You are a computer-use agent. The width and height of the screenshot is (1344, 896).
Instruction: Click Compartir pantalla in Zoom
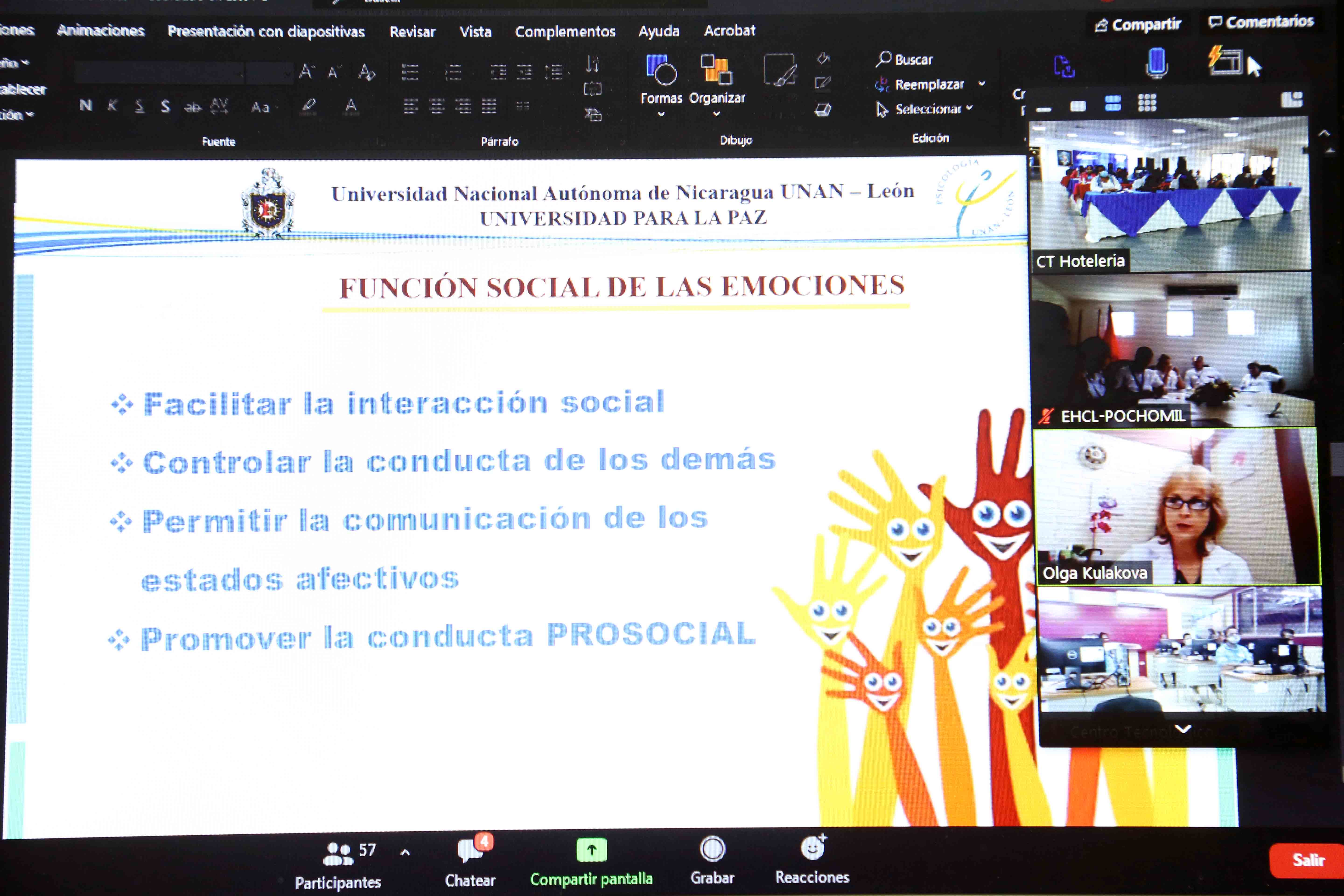pyautogui.click(x=591, y=862)
